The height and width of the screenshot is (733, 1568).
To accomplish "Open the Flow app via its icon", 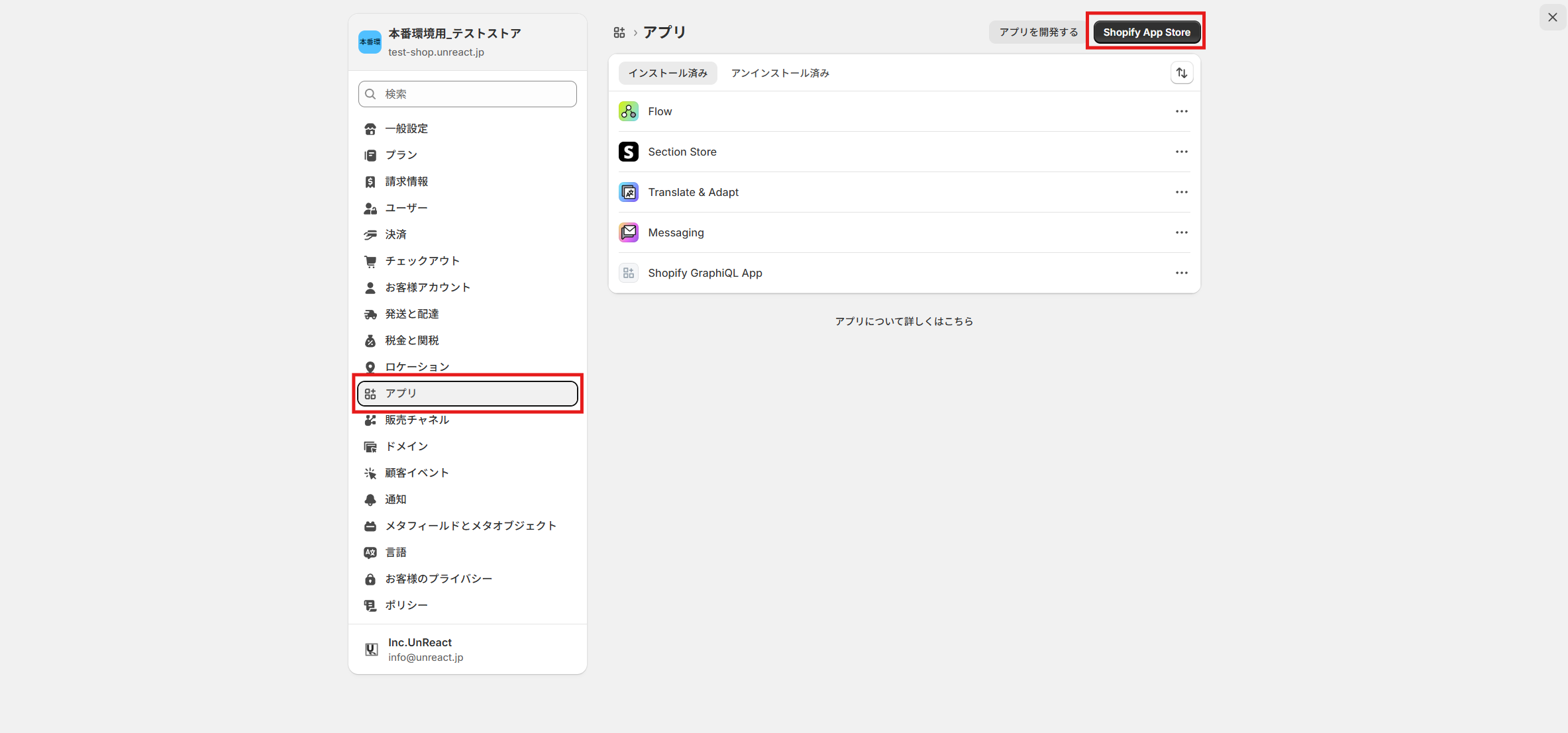I will (628, 111).
